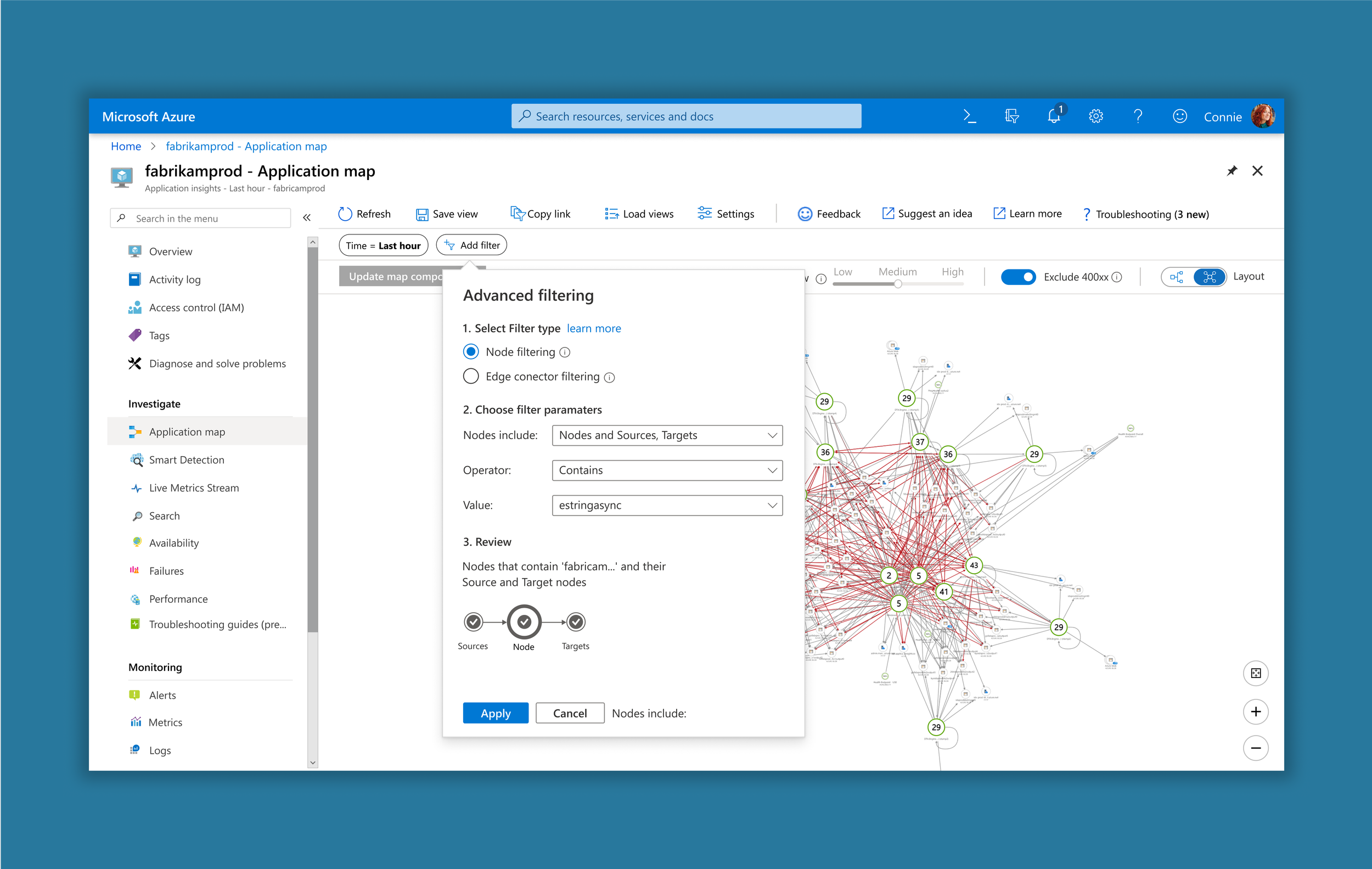Viewport: 1372px width, 869px height.
Task: Apply the advanced filter
Action: pos(495,713)
